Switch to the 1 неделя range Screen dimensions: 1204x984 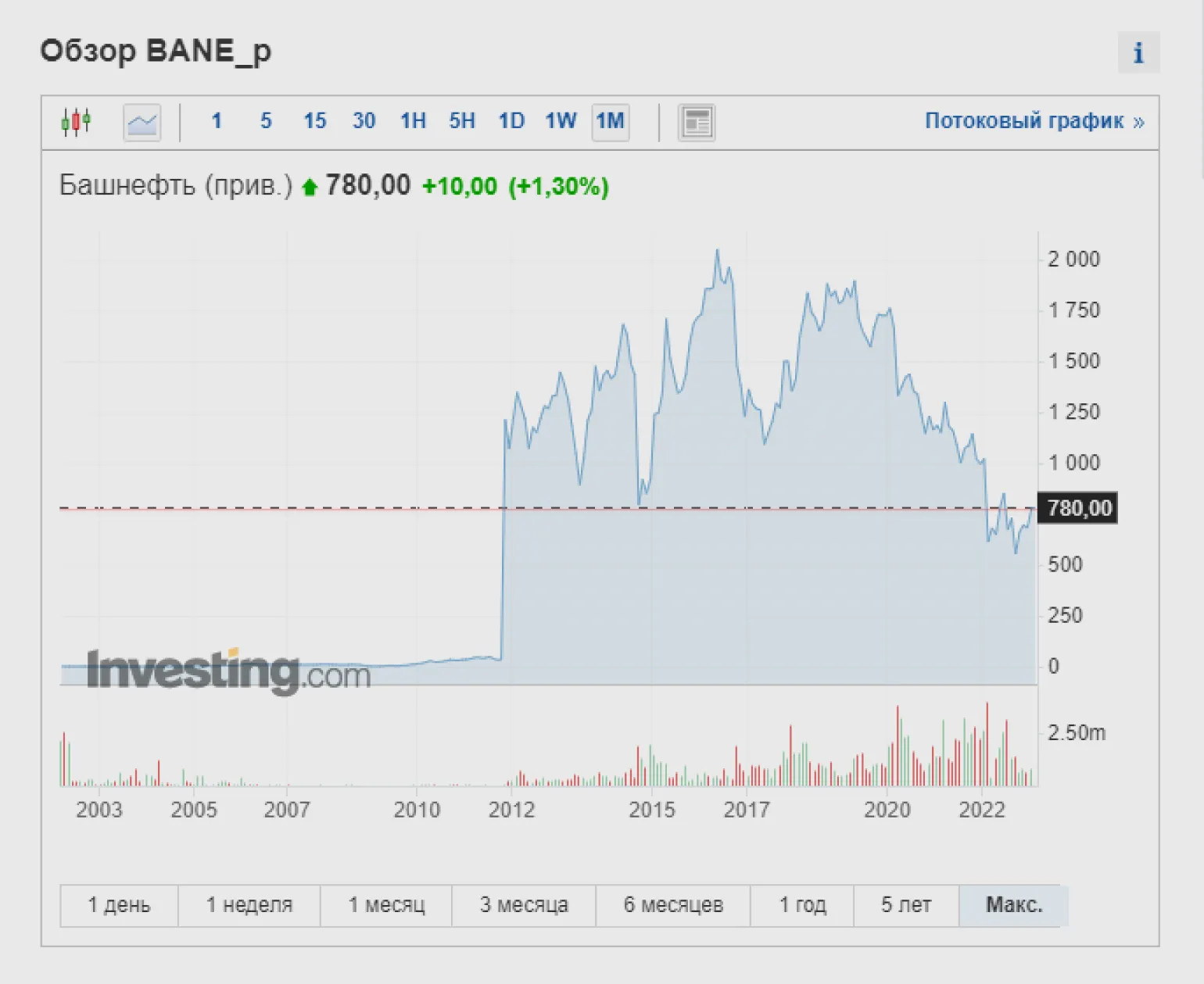249,905
